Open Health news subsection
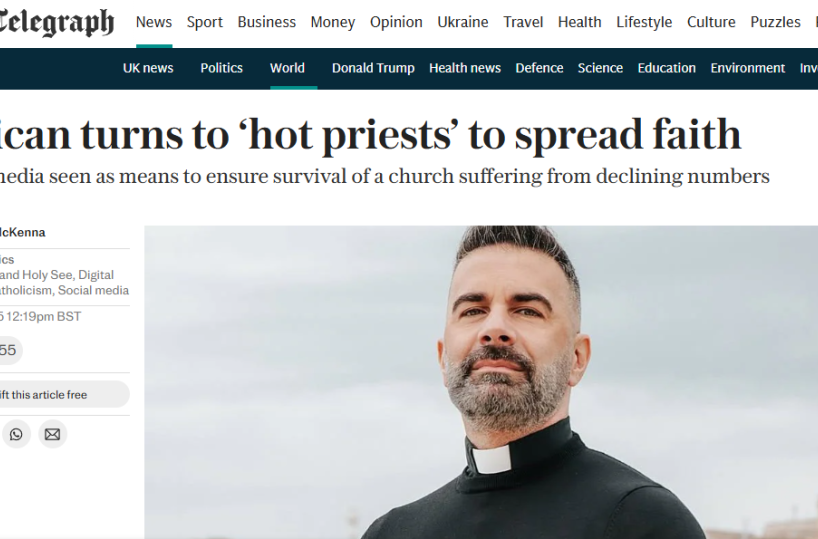Image resolution: width=818 pixels, height=539 pixels. 465,68
